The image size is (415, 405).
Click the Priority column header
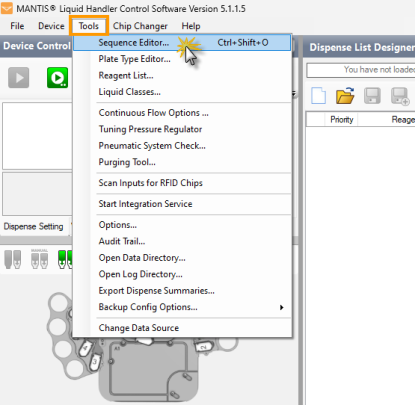[x=341, y=120]
